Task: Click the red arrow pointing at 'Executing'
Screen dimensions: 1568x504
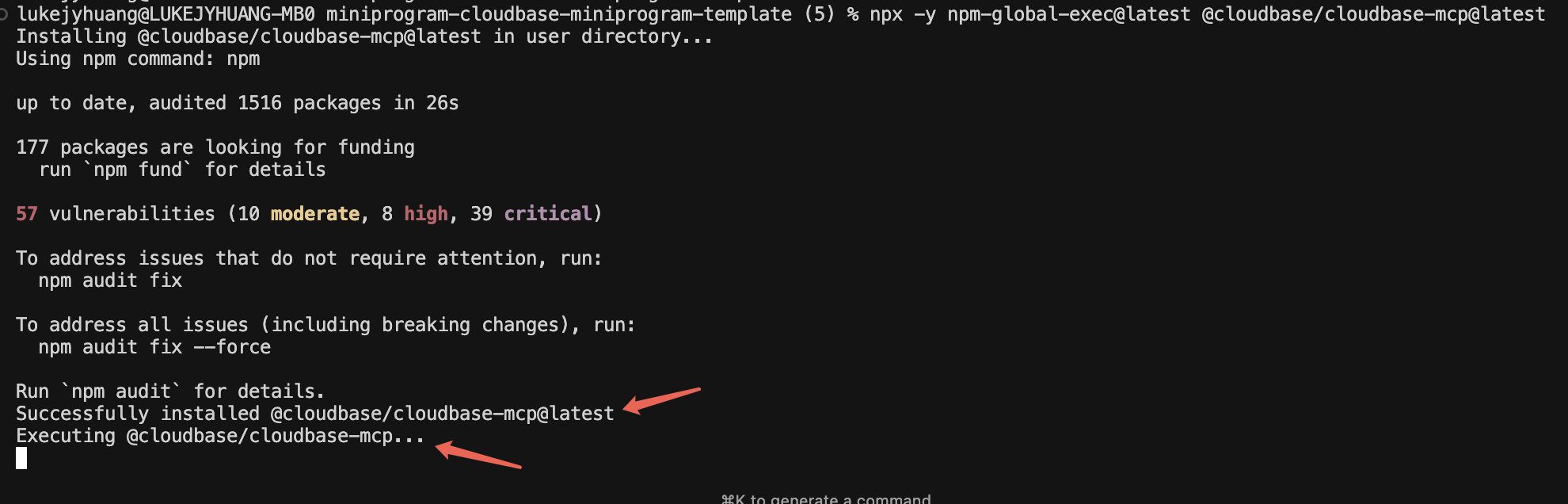Action: [478, 455]
